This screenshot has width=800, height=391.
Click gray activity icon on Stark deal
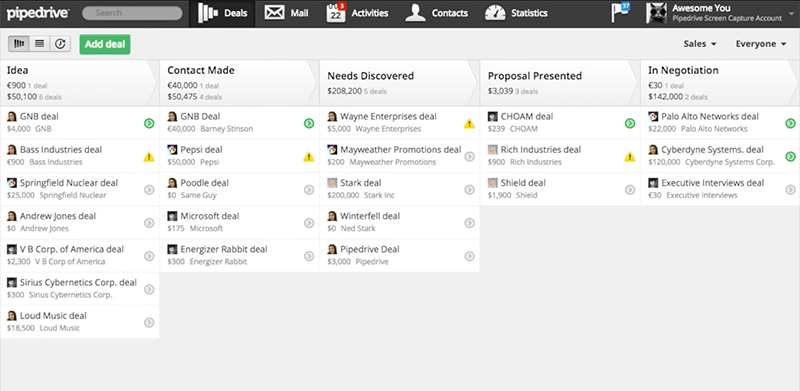(x=469, y=189)
